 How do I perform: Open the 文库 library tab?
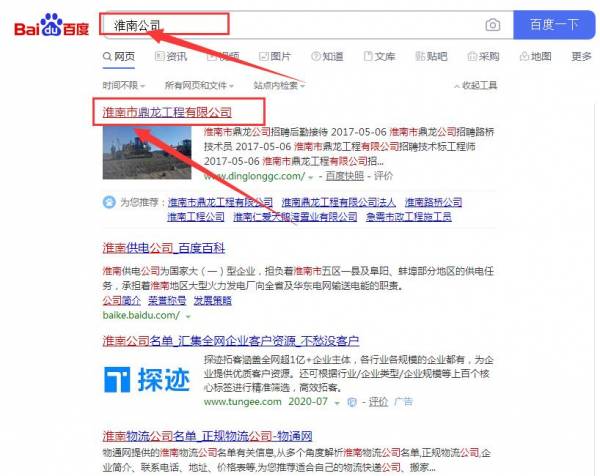[x=379, y=57]
